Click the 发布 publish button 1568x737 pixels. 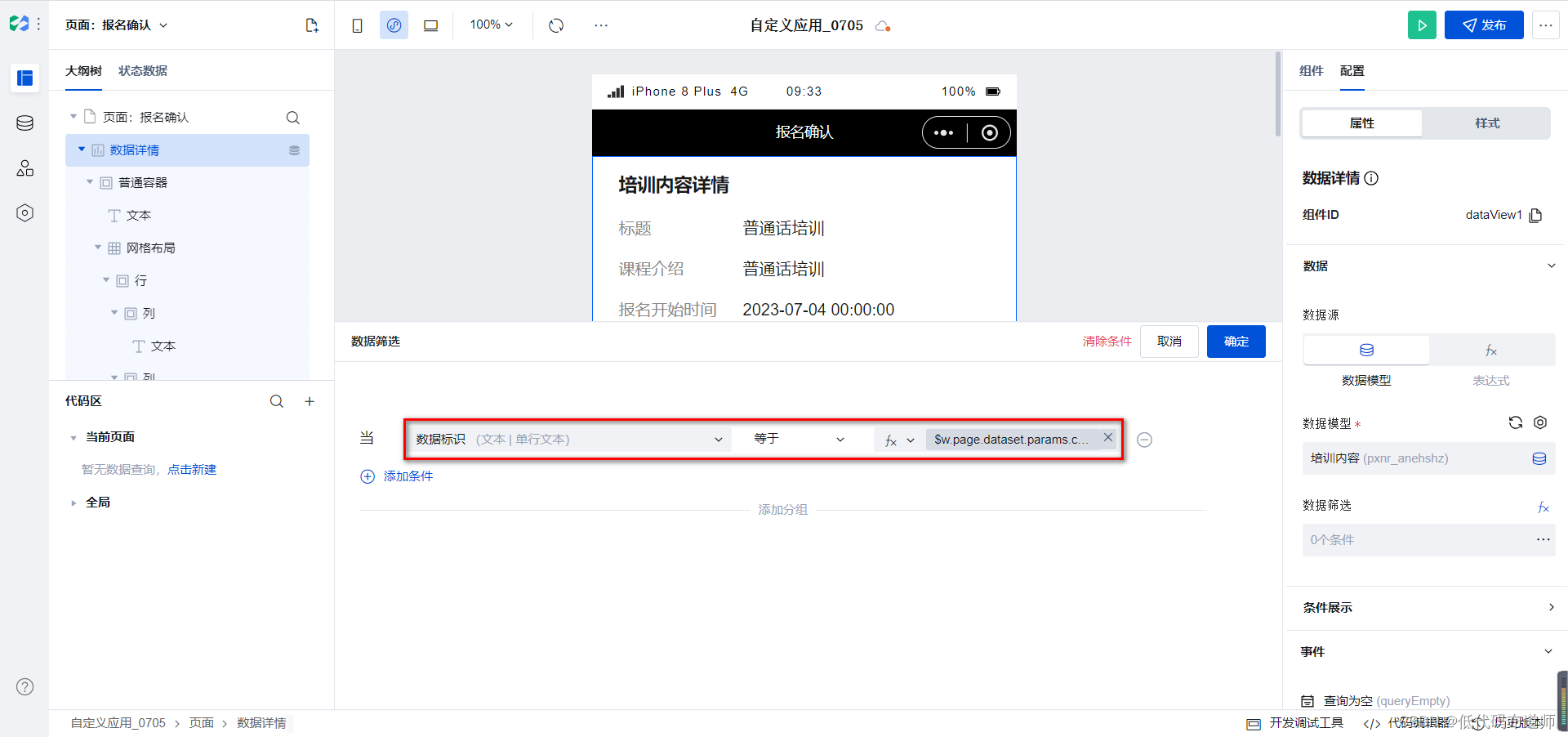(x=1484, y=25)
